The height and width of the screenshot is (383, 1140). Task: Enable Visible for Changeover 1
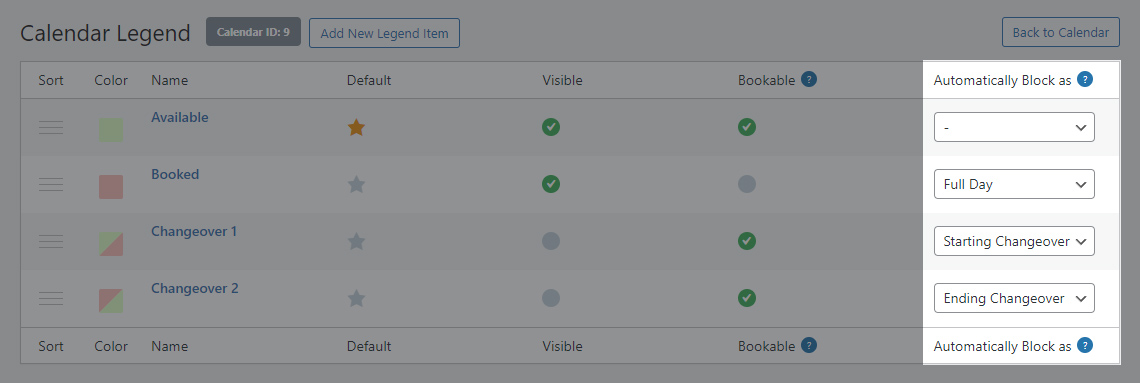coord(551,241)
